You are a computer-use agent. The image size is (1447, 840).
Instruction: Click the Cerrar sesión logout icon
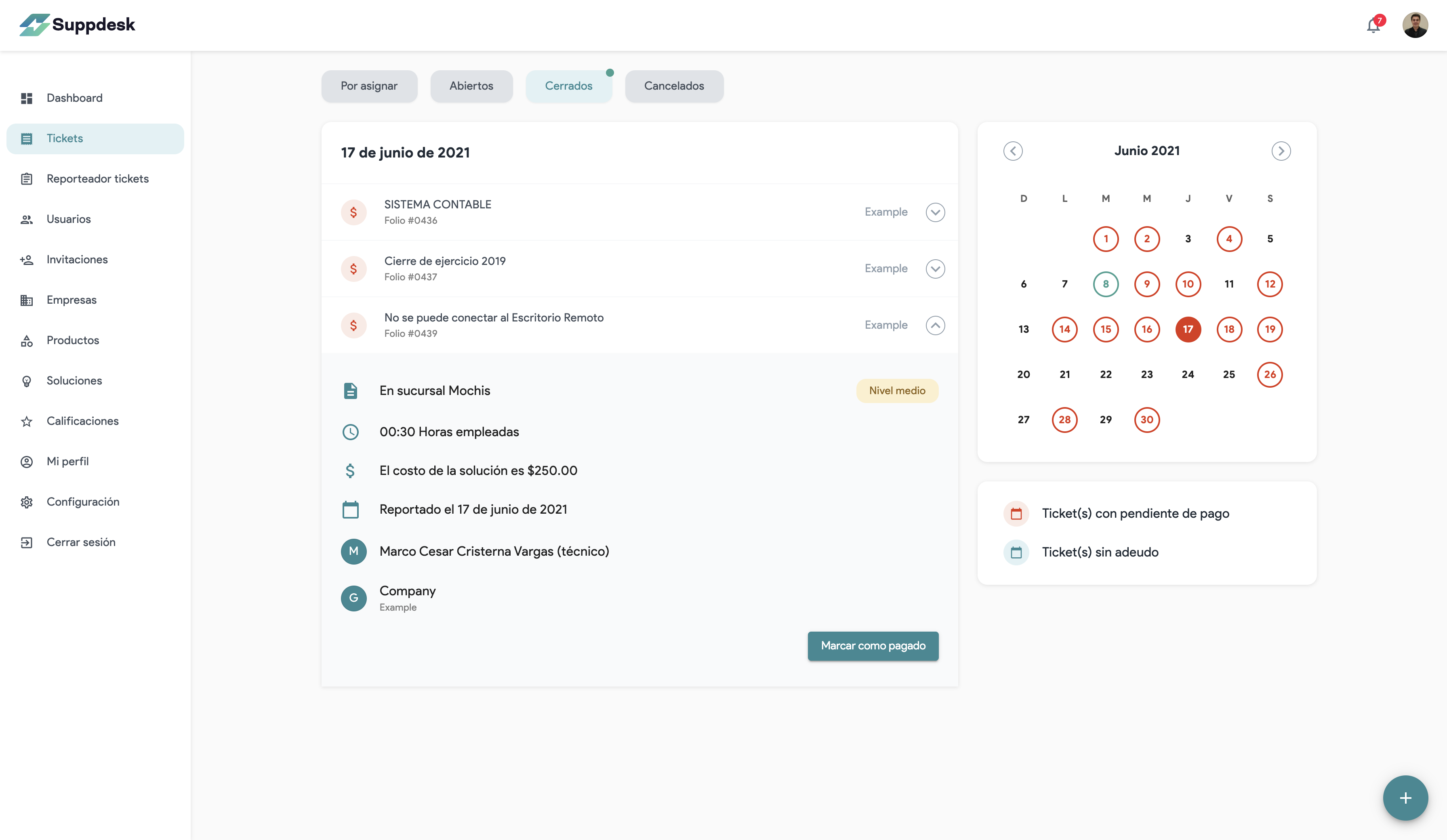click(27, 542)
